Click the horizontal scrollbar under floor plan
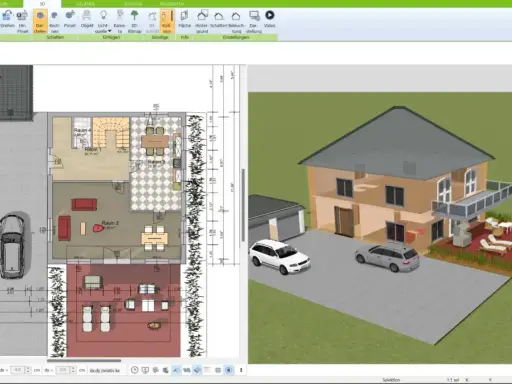 point(84,360)
